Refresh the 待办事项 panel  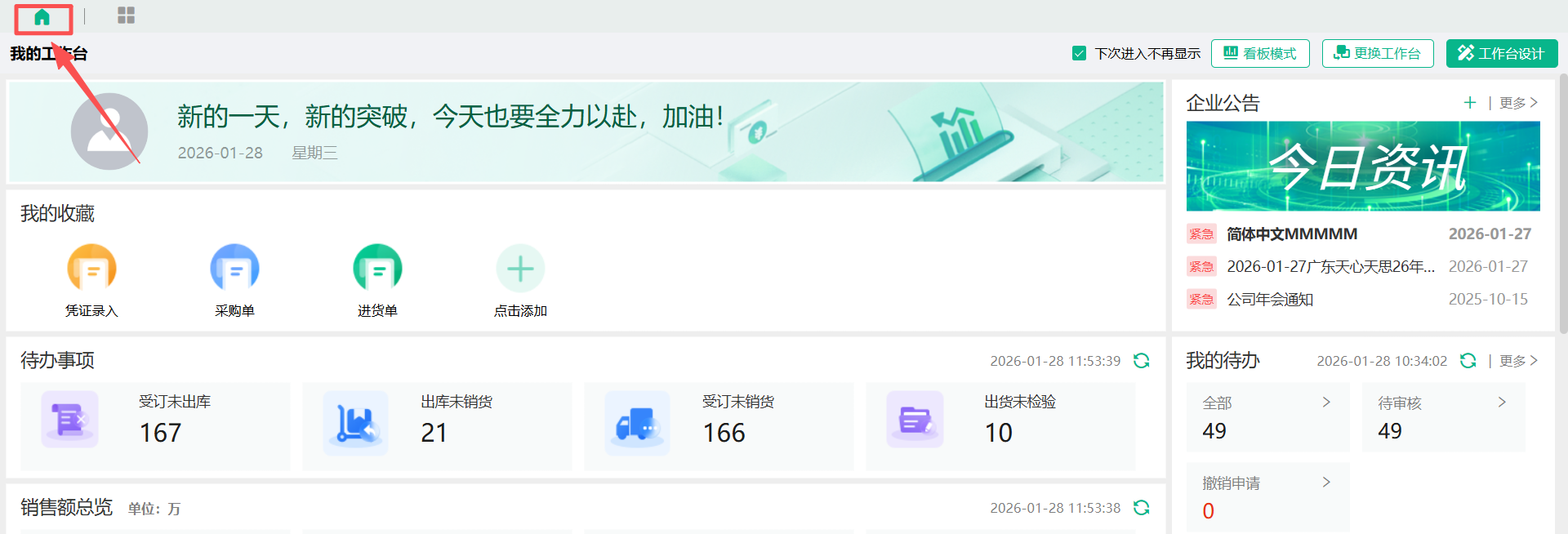pyautogui.click(x=1142, y=361)
